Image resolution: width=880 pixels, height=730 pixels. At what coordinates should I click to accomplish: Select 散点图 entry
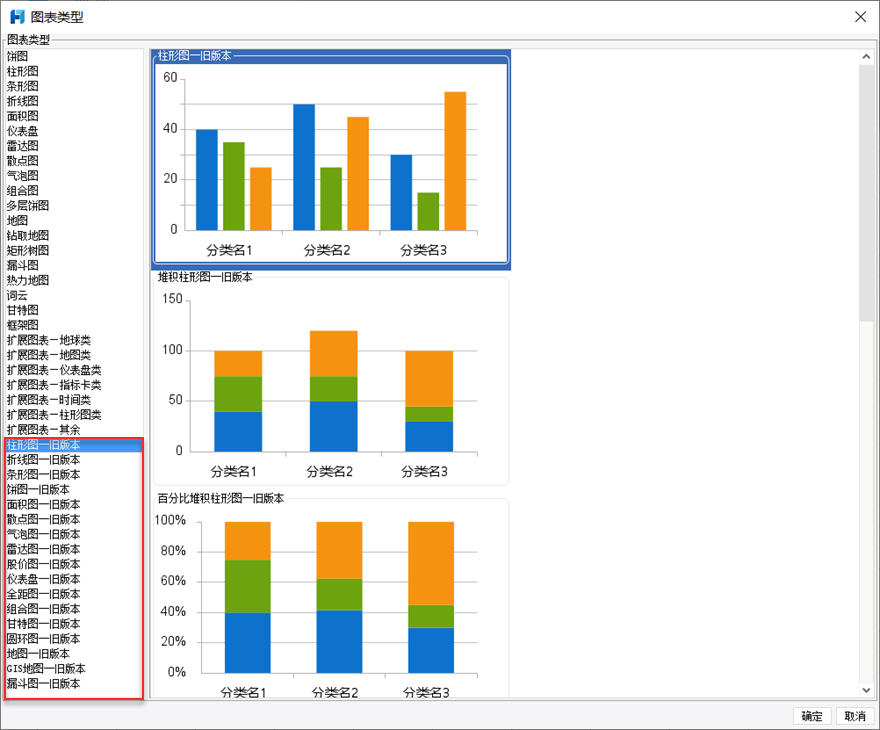pyautogui.click(x=22, y=160)
